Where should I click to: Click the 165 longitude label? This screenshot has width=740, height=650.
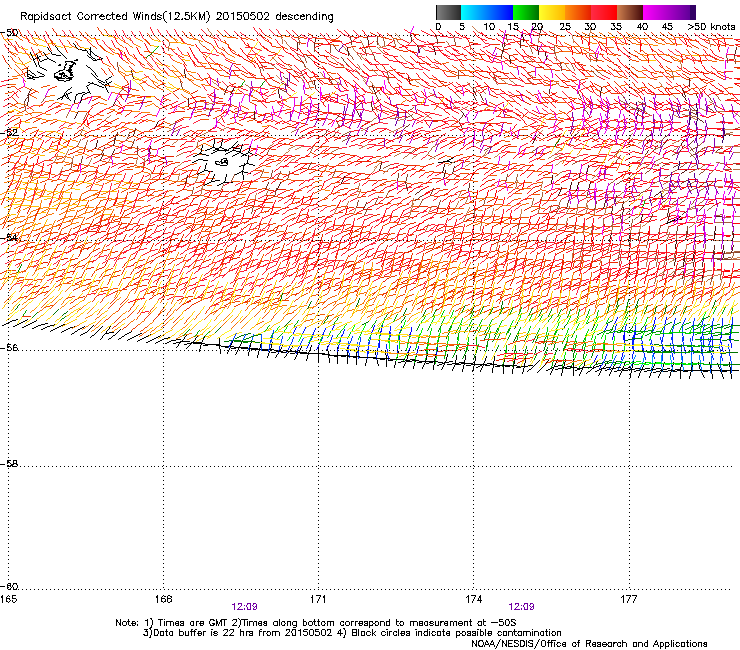[8, 599]
